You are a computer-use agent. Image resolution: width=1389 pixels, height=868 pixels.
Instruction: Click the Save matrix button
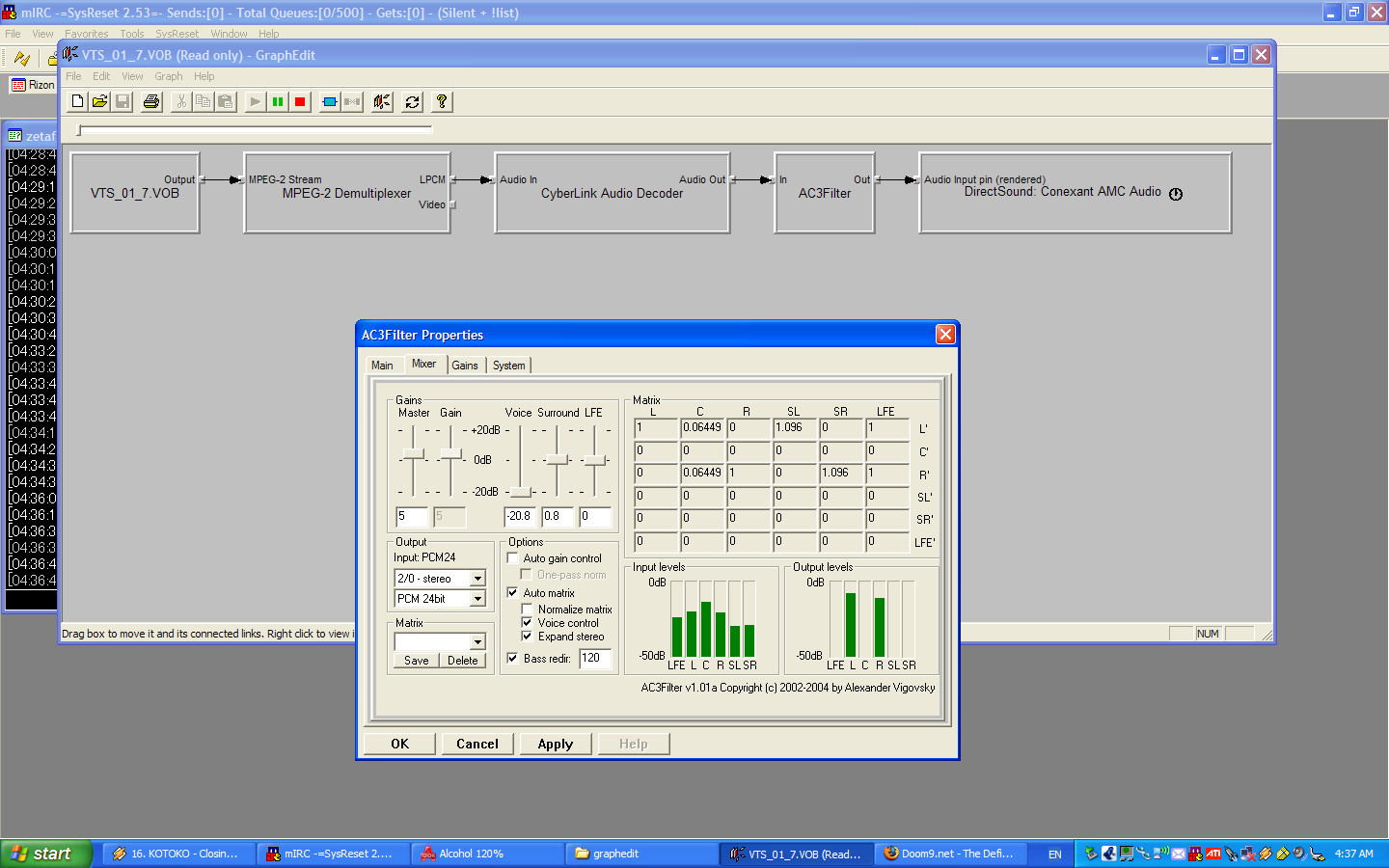point(417,661)
